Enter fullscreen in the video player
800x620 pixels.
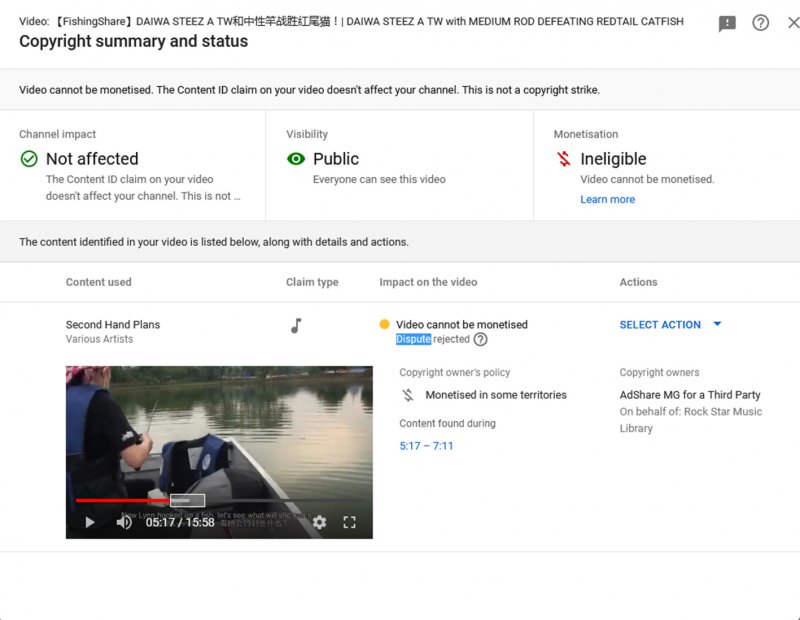point(350,522)
